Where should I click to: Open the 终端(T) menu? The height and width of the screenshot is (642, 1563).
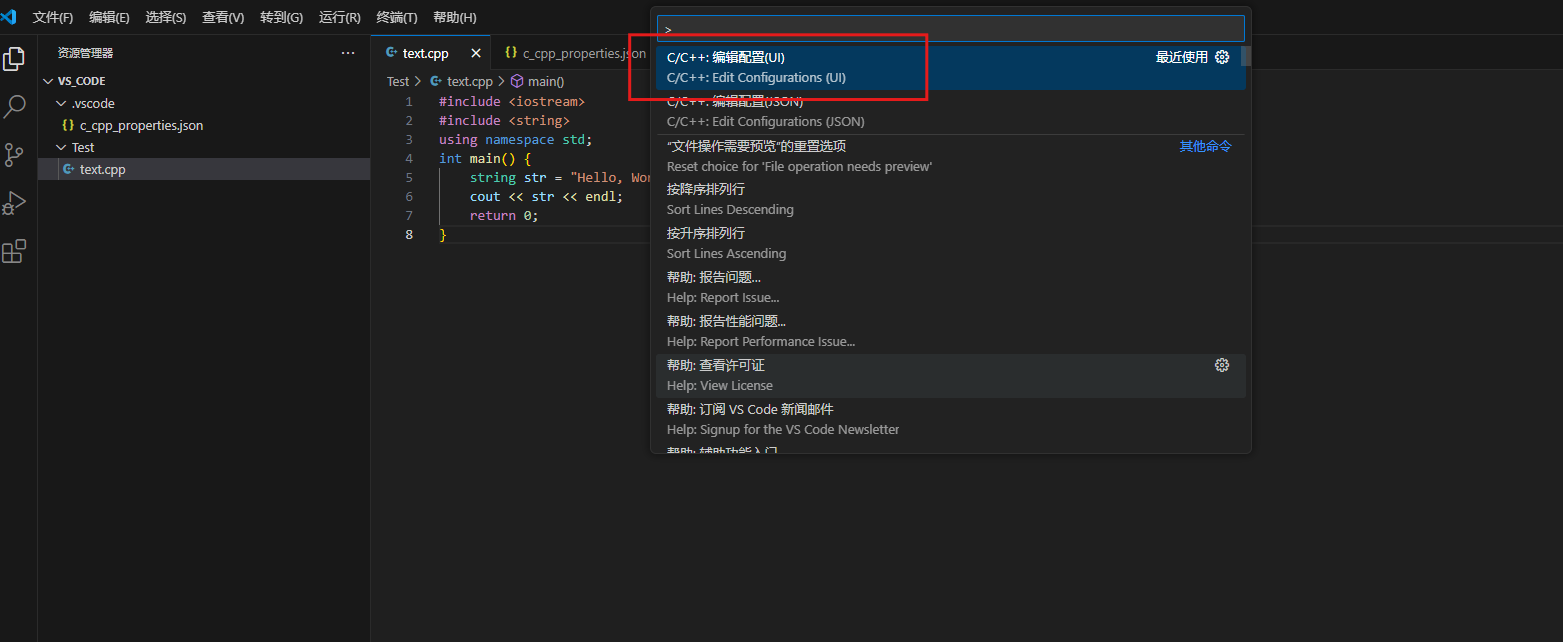click(397, 18)
